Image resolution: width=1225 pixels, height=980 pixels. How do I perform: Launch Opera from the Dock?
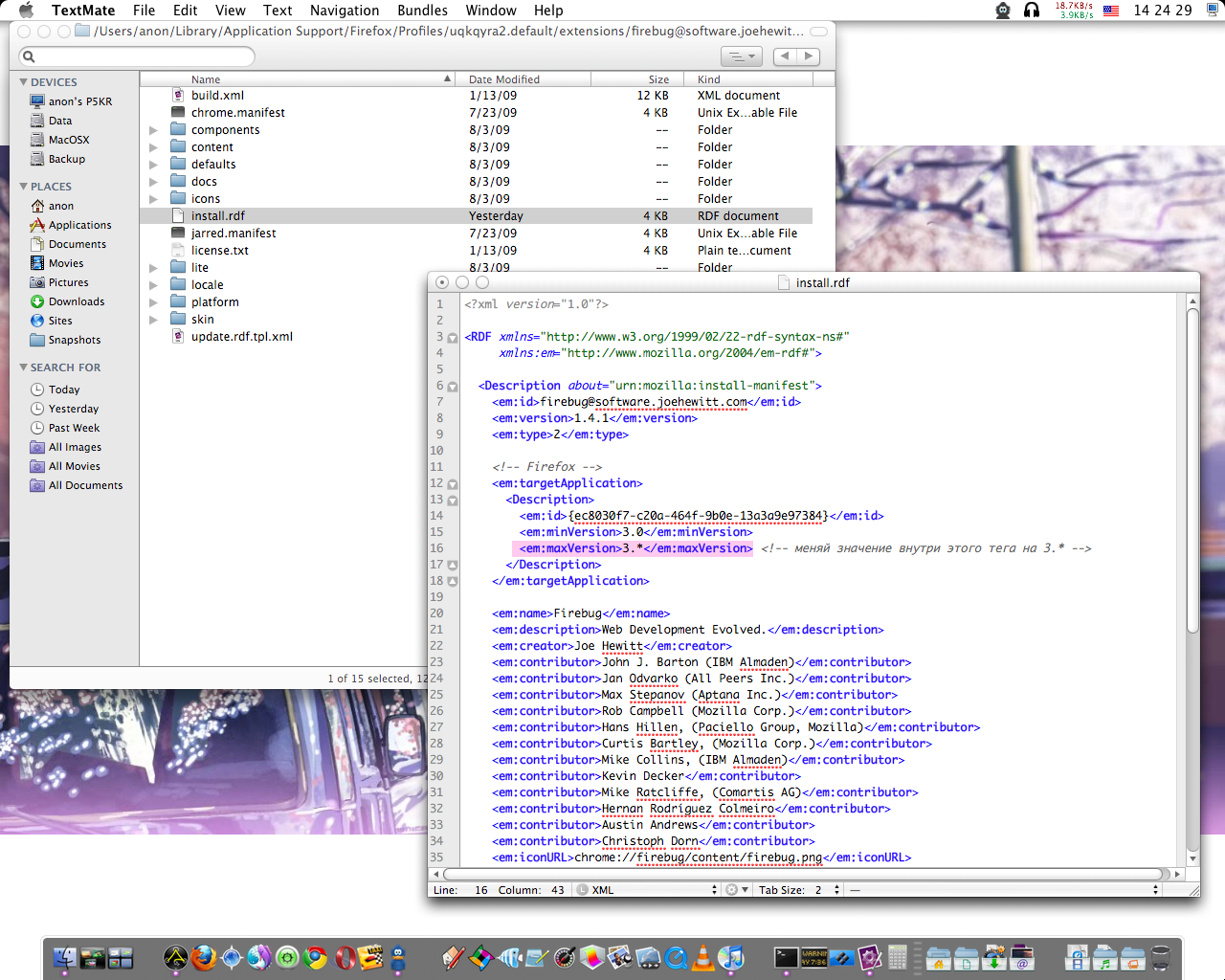tap(345, 958)
